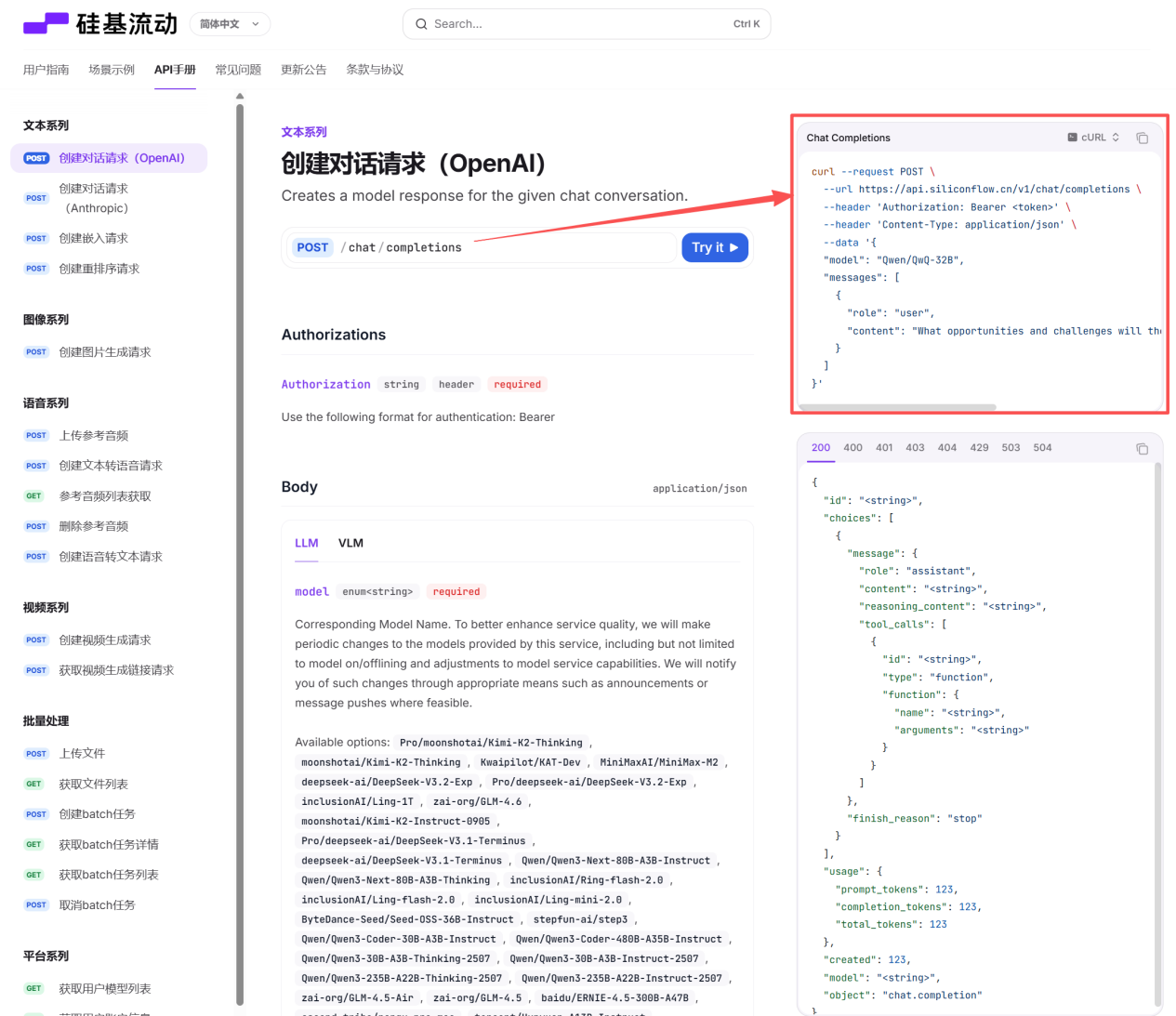Open 获取文件列表 sidebar entry
The image size is (1176, 1016).
(109, 785)
